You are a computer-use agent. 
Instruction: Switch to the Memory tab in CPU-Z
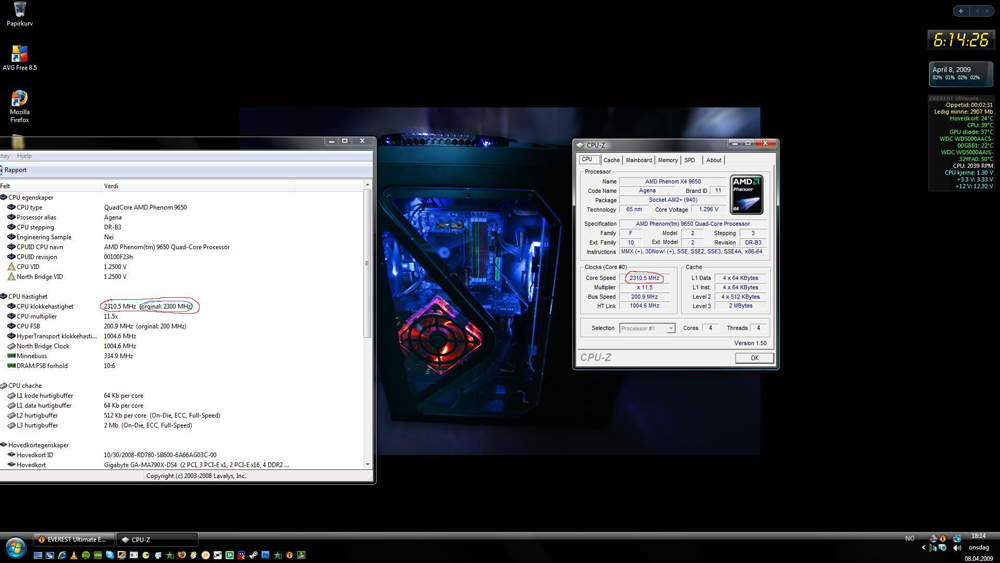click(x=668, y=160)
